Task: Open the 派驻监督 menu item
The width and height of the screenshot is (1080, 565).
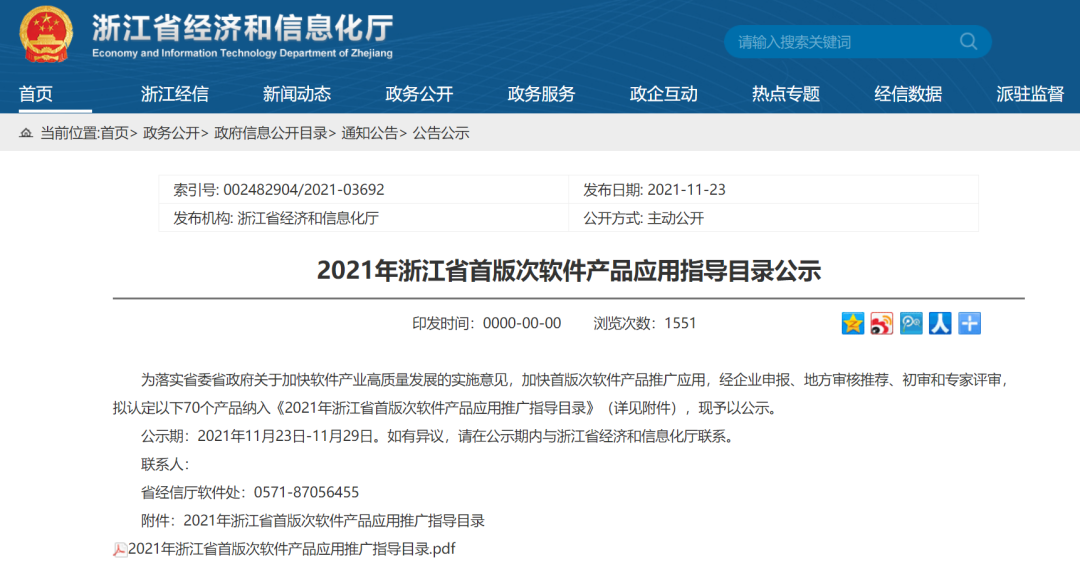Action: pos(1030,94)
